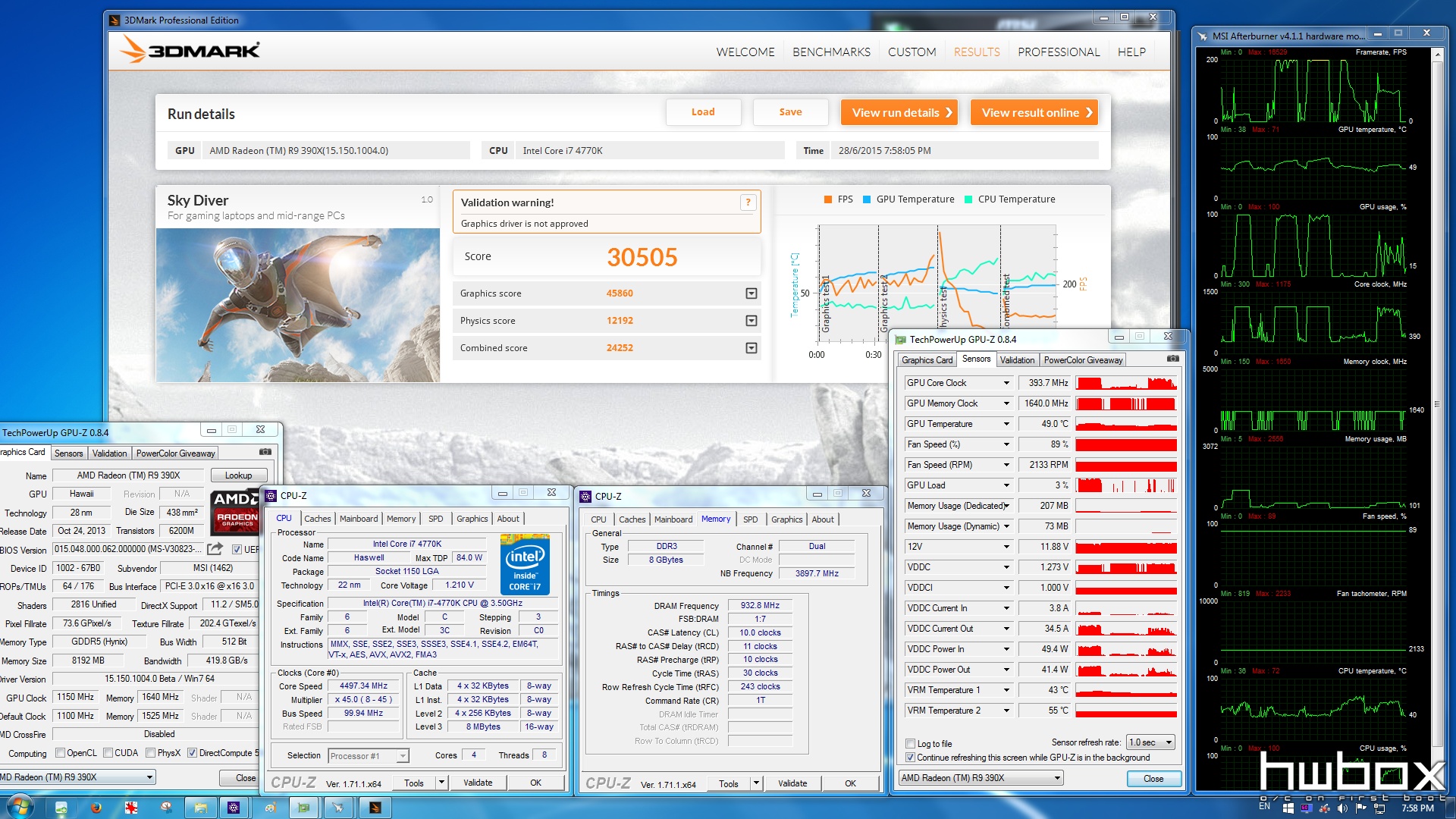Click View run details button

point(899,113)
